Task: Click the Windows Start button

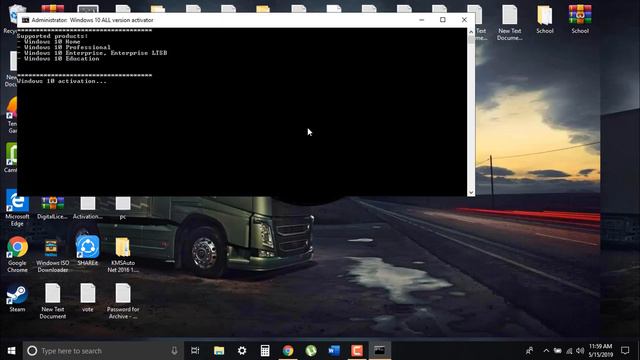Action: [x=11, y=350]
